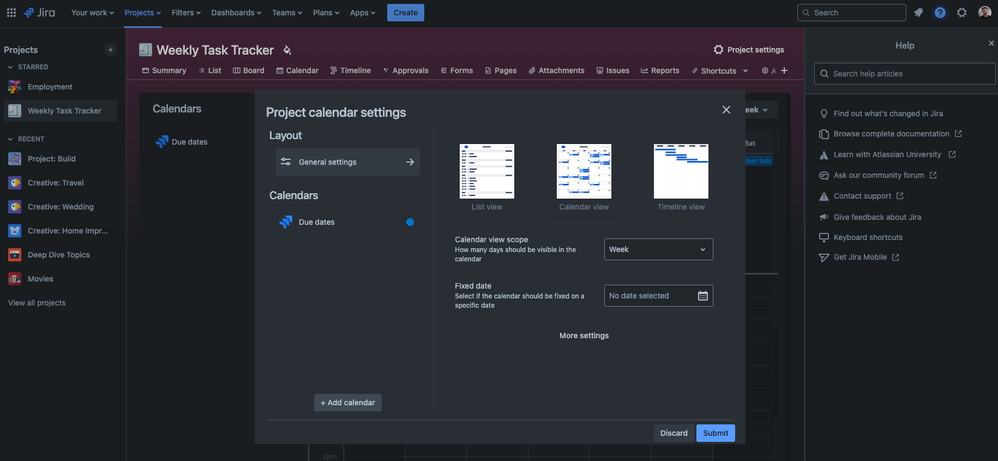Click the + Add calendar button

[x=348, y=402]
